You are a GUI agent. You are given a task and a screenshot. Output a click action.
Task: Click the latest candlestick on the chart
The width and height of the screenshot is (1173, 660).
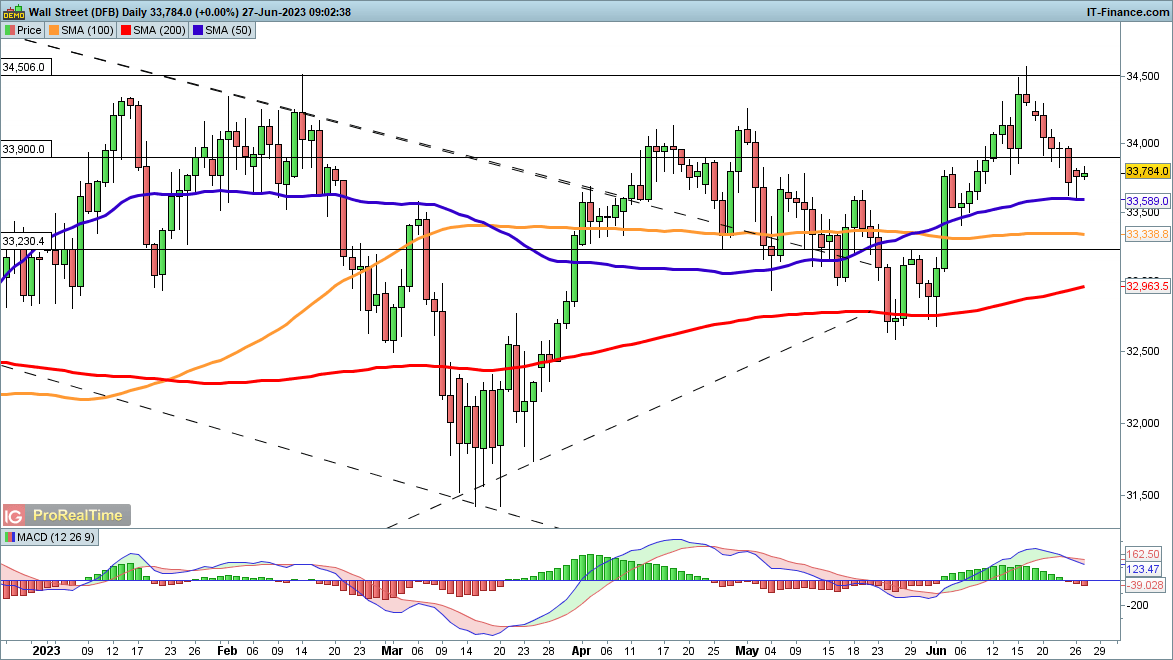click(x=1084, y=175)
